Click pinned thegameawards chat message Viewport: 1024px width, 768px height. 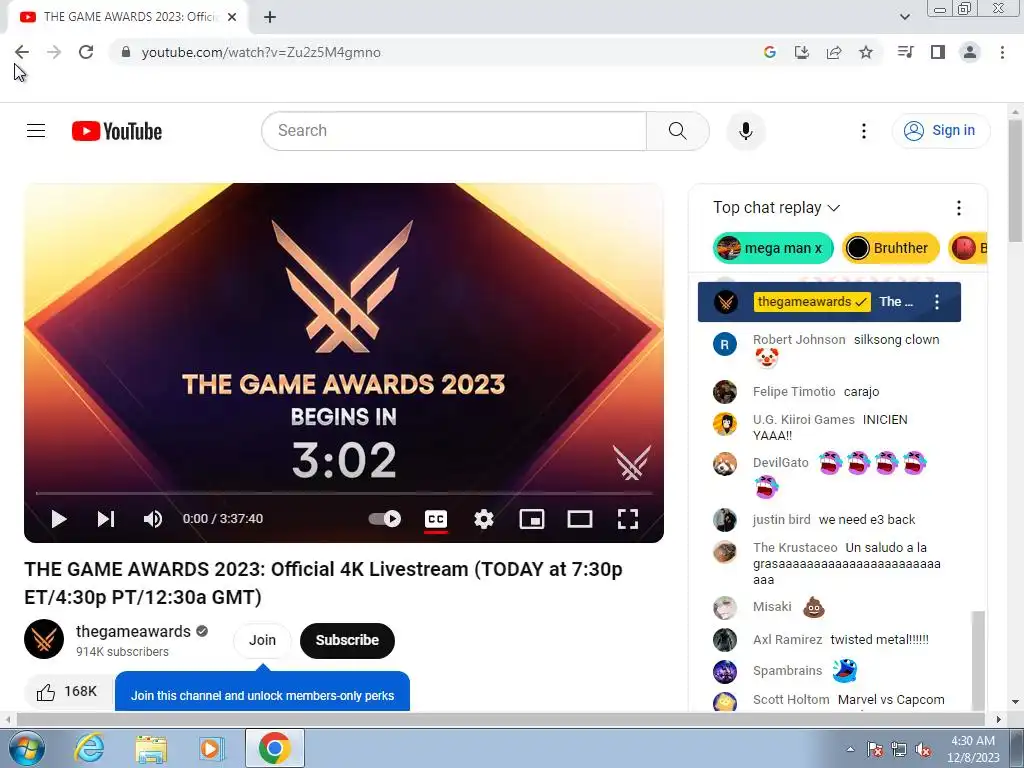point(829,302)
